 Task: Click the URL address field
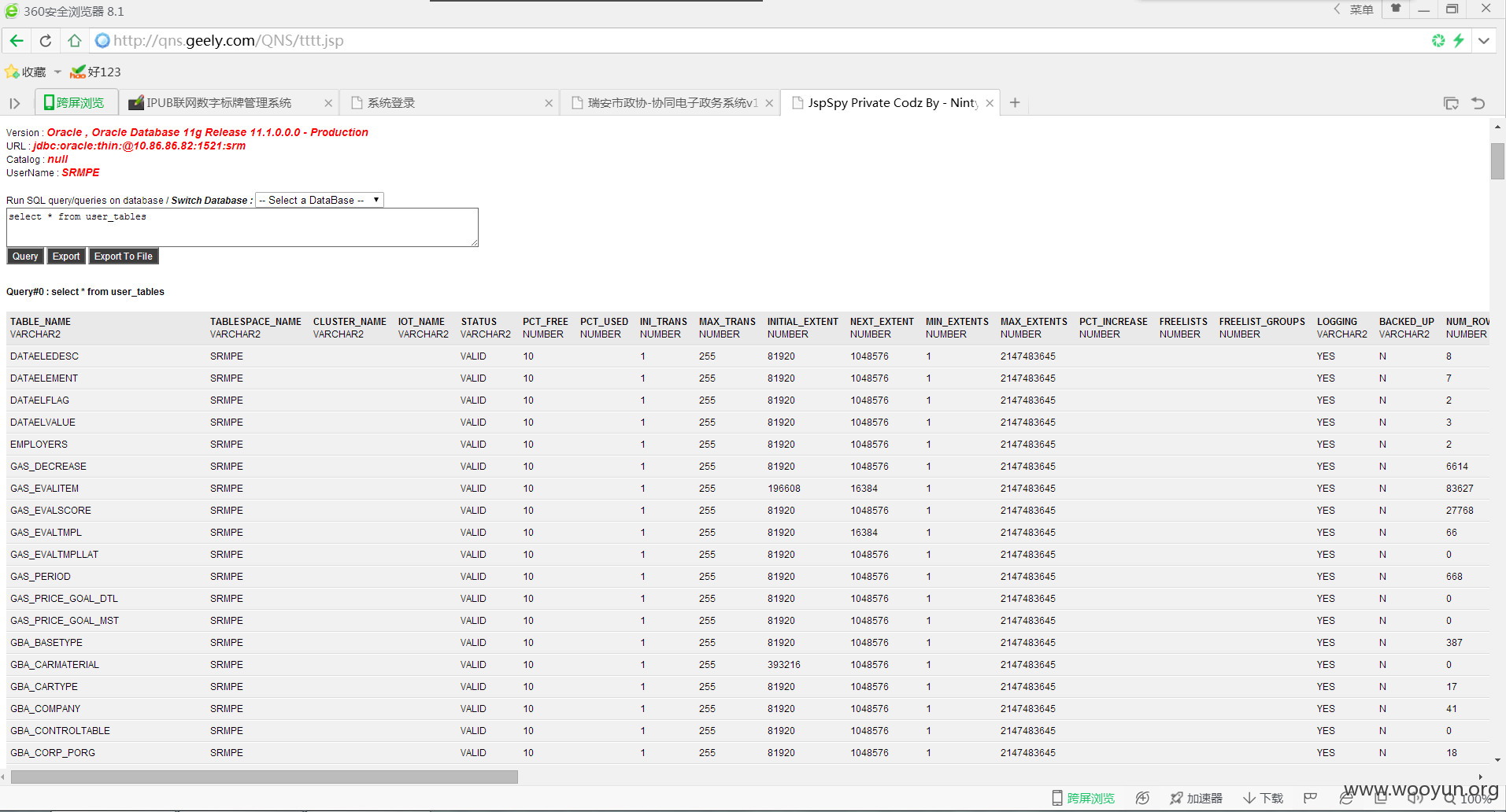coord(756,41)
